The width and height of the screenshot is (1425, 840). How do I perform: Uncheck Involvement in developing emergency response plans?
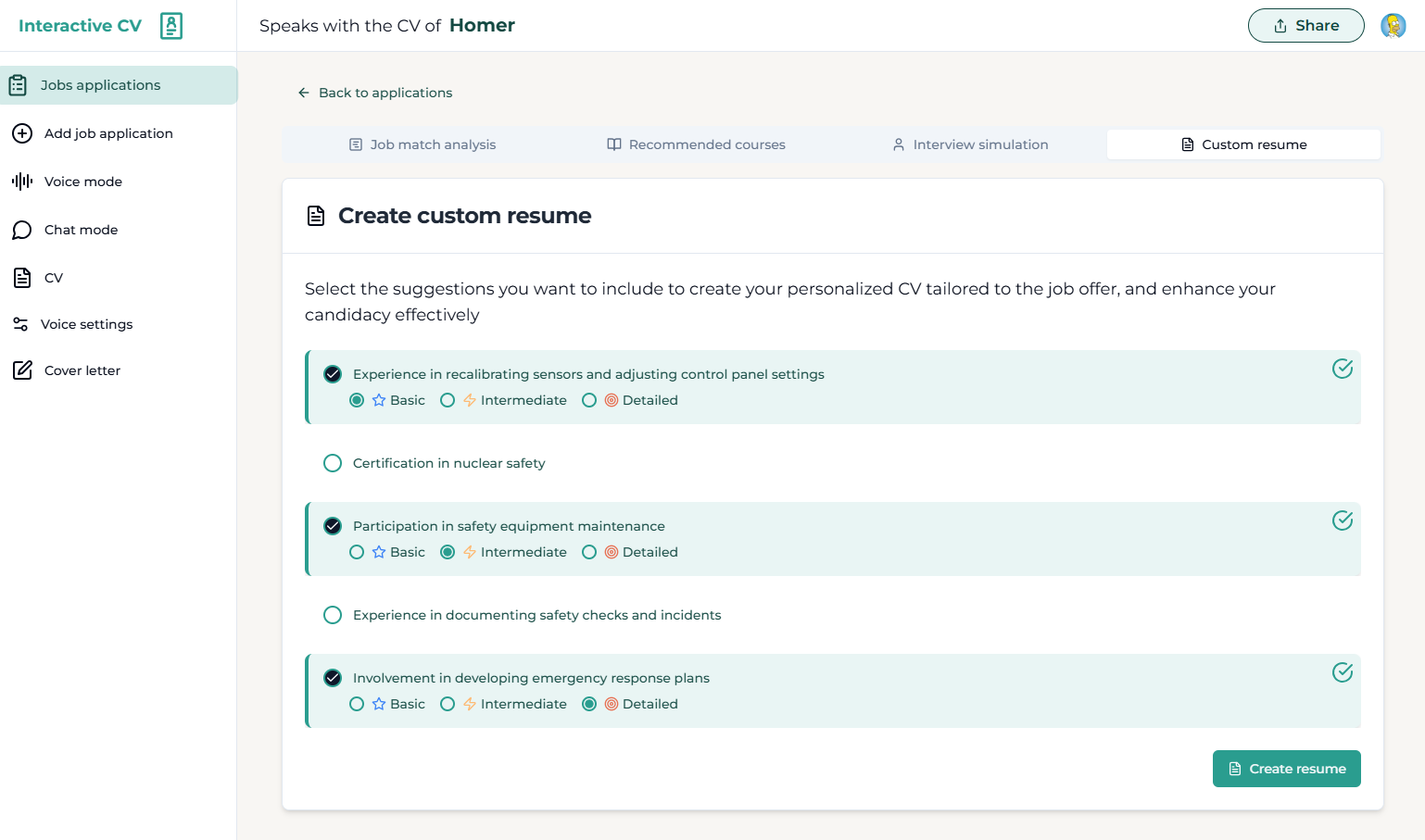pos(333,678)
